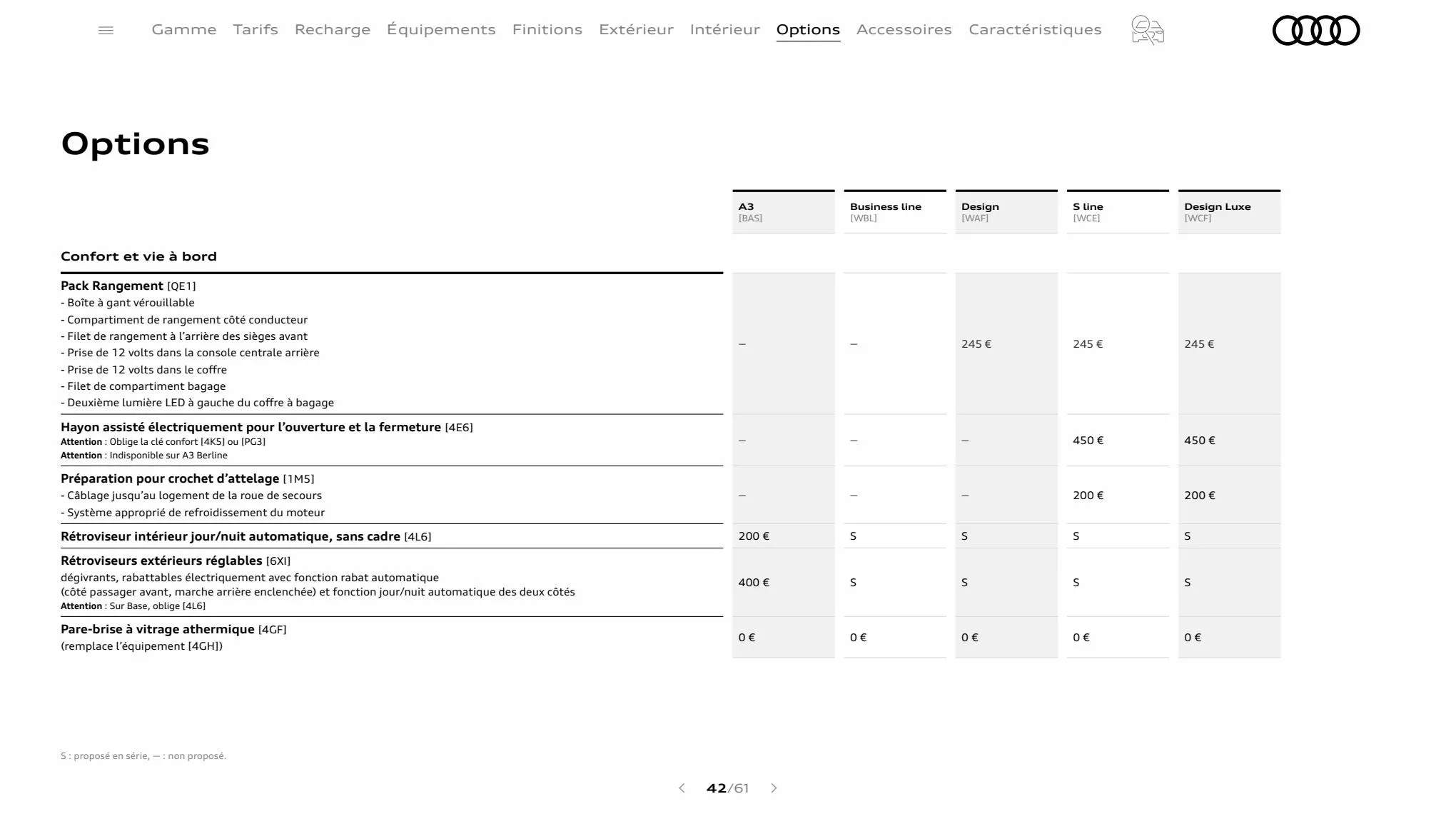The width and height of the screenshot is (1456, 819).
Task: Click the Audi rings logo
Action: tap(1316, 30)
